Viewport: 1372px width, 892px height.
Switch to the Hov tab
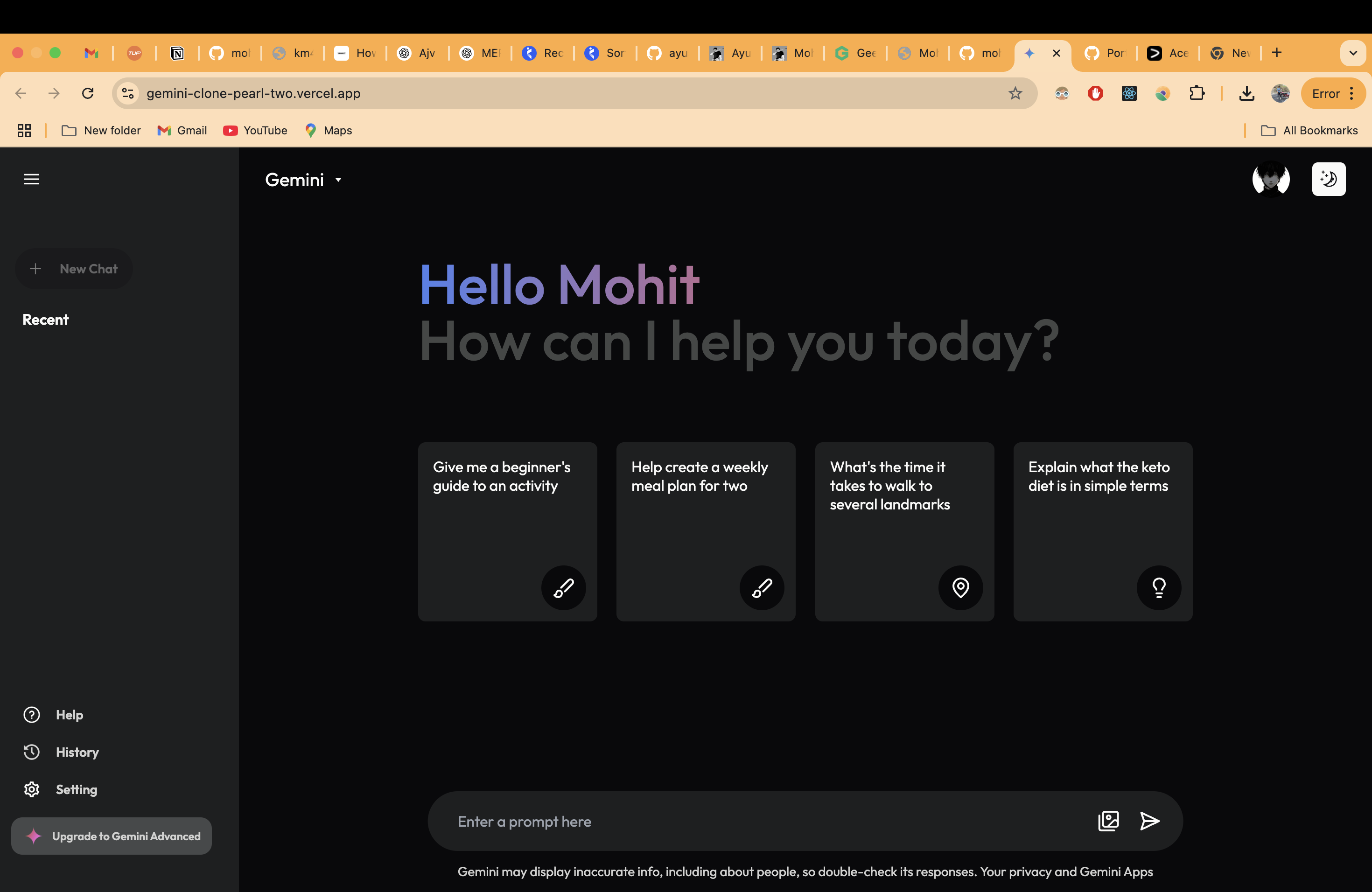(x=355, y=53)
